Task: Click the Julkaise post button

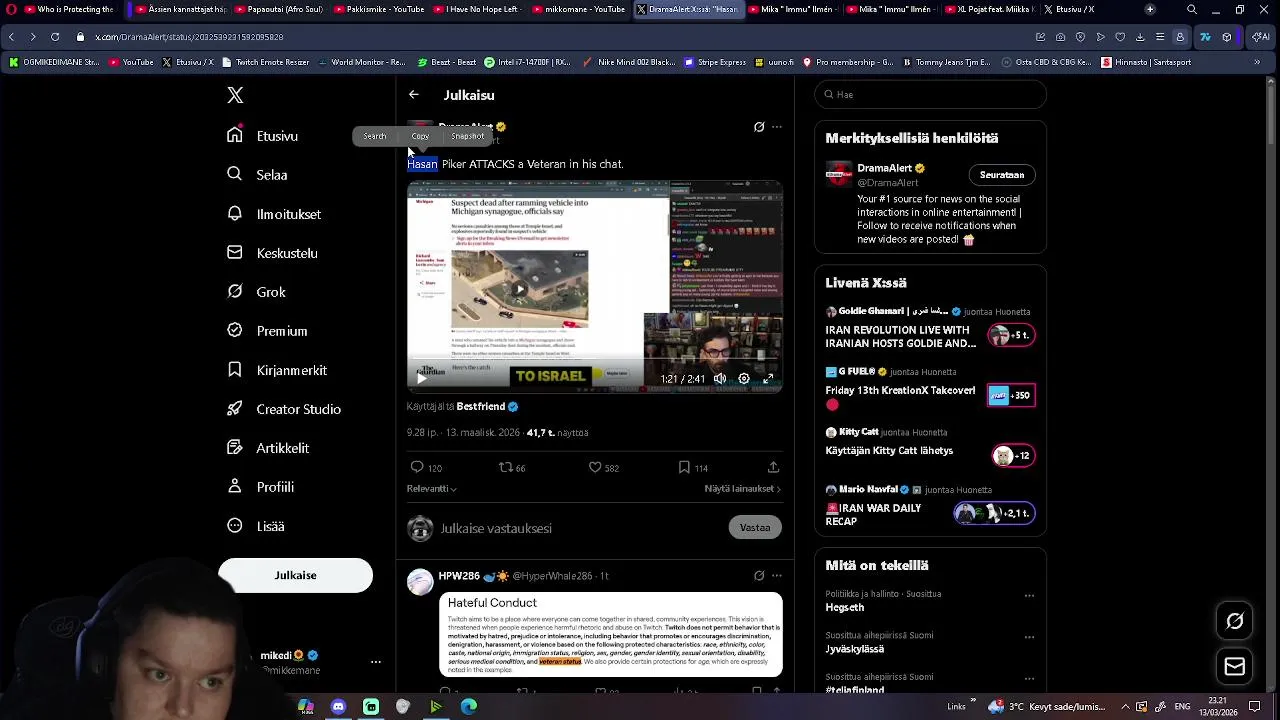Action: (x=295, y=575)
